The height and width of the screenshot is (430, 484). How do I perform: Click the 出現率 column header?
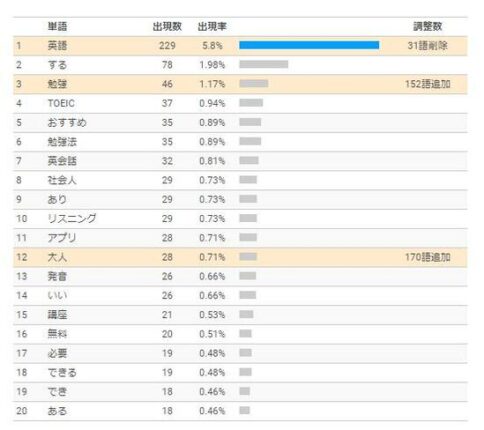(x=212, y=26)
